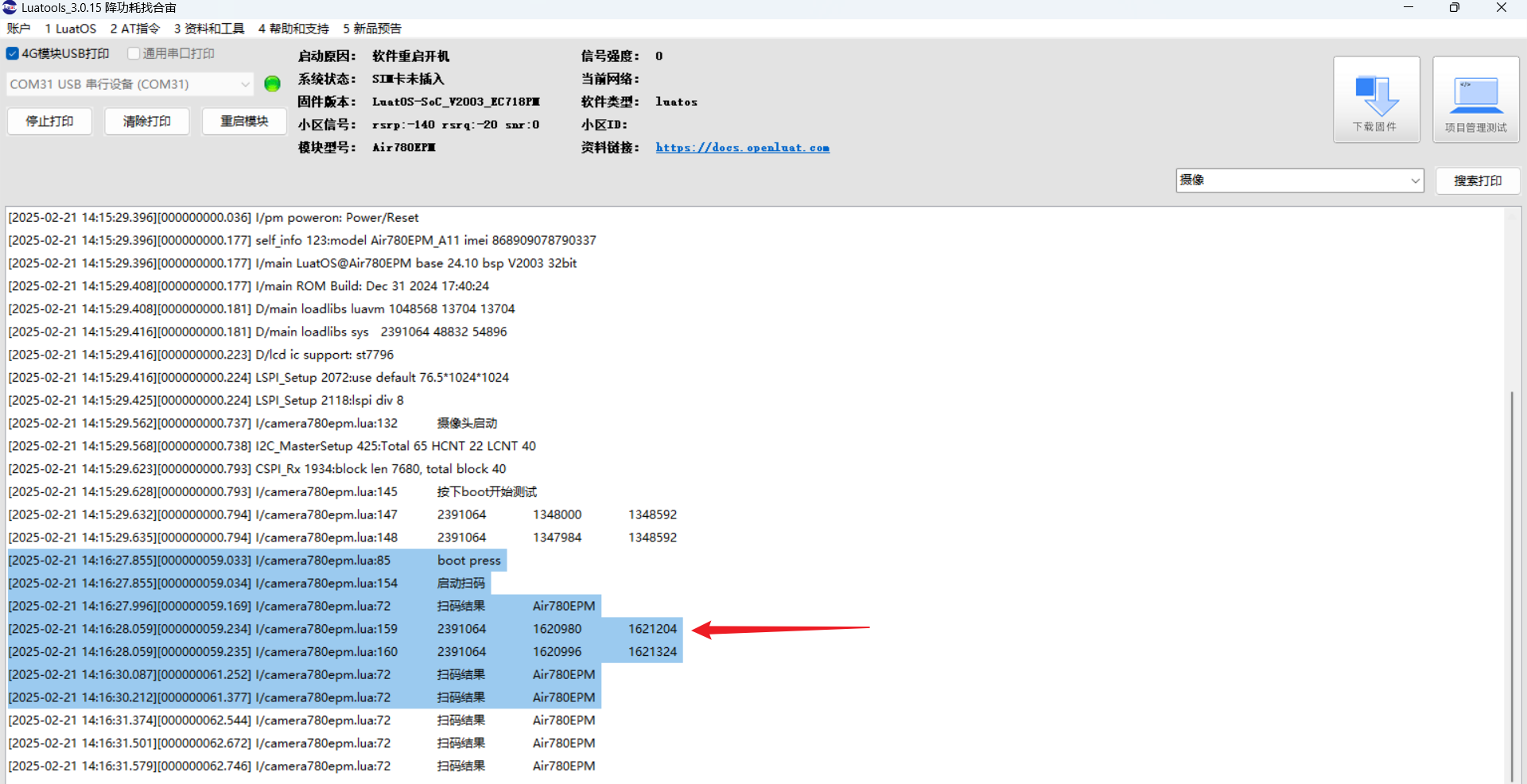Select the 按下boot开始测试 log line
The height and width of the screenshot is (784, 1527).
[x=273, y=491]
